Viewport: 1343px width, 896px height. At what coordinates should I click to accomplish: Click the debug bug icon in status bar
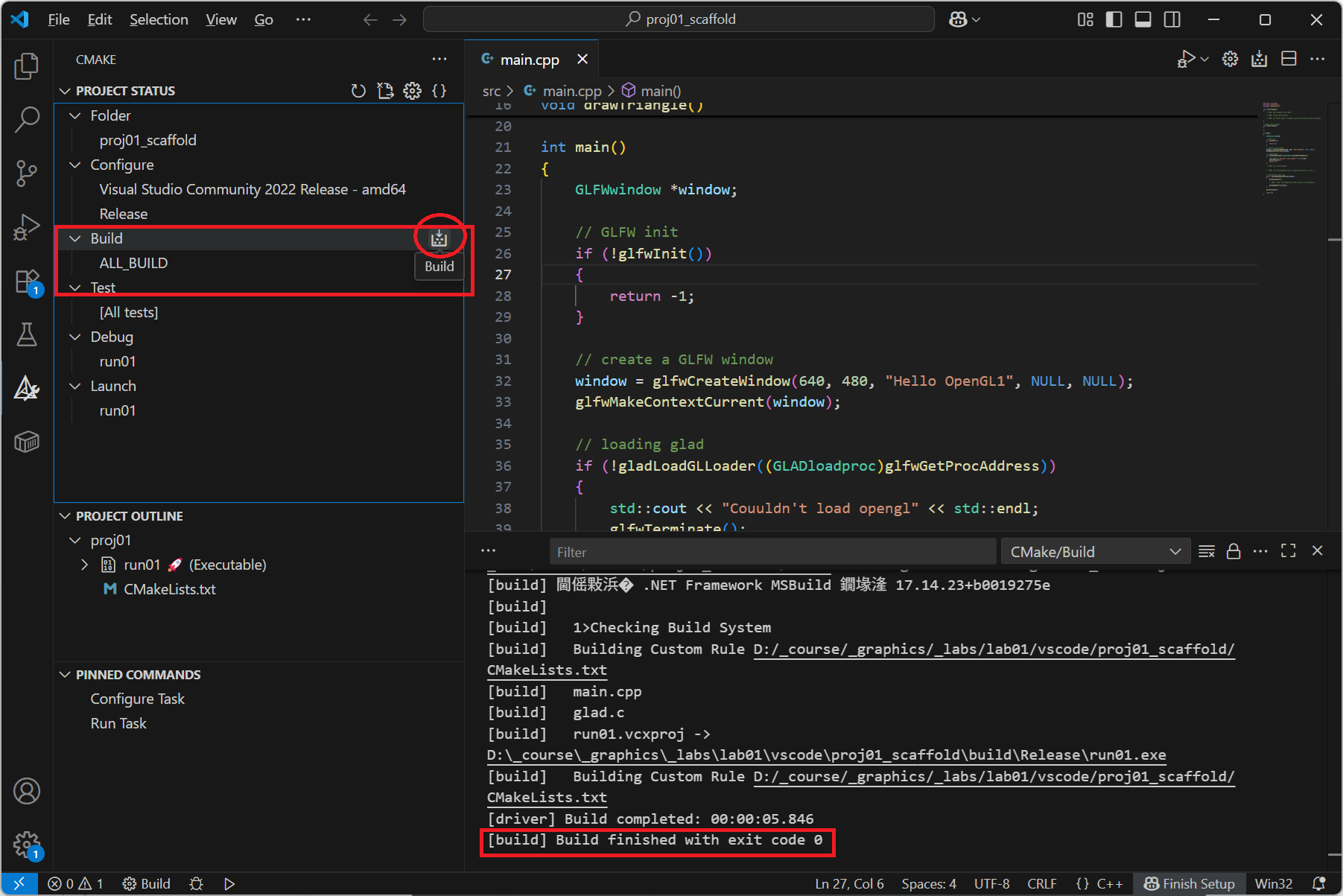point(197,883)
